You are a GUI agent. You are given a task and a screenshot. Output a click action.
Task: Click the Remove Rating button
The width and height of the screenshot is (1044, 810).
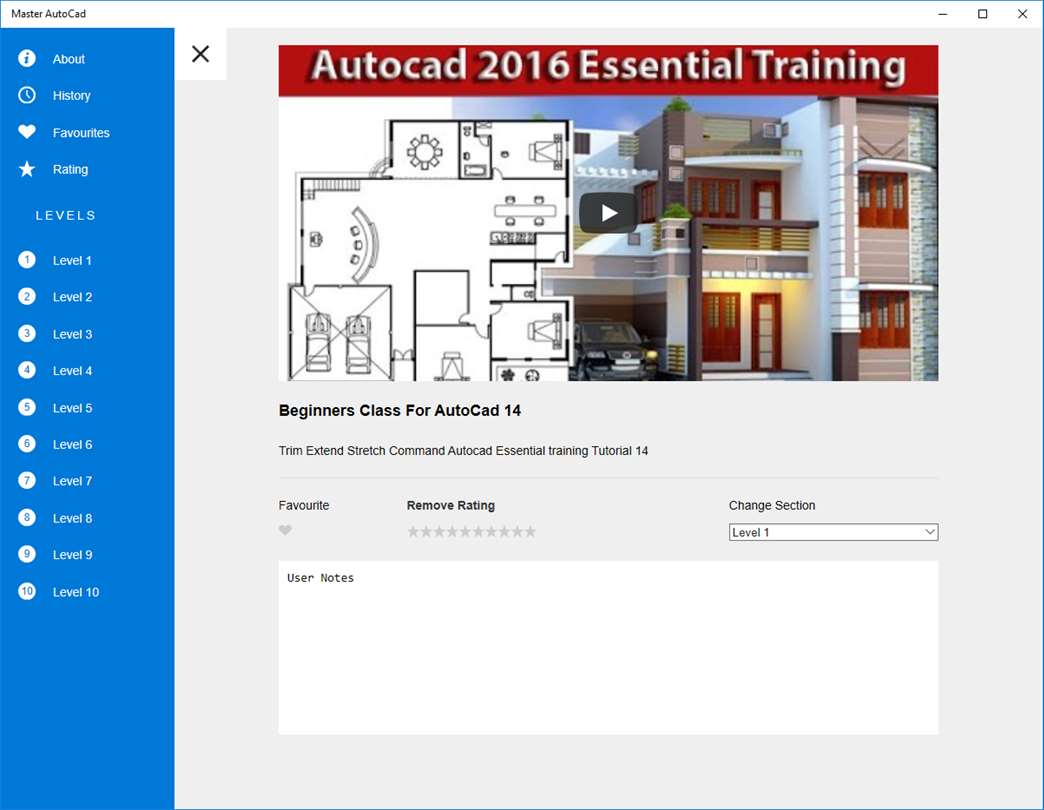point(451,505)
